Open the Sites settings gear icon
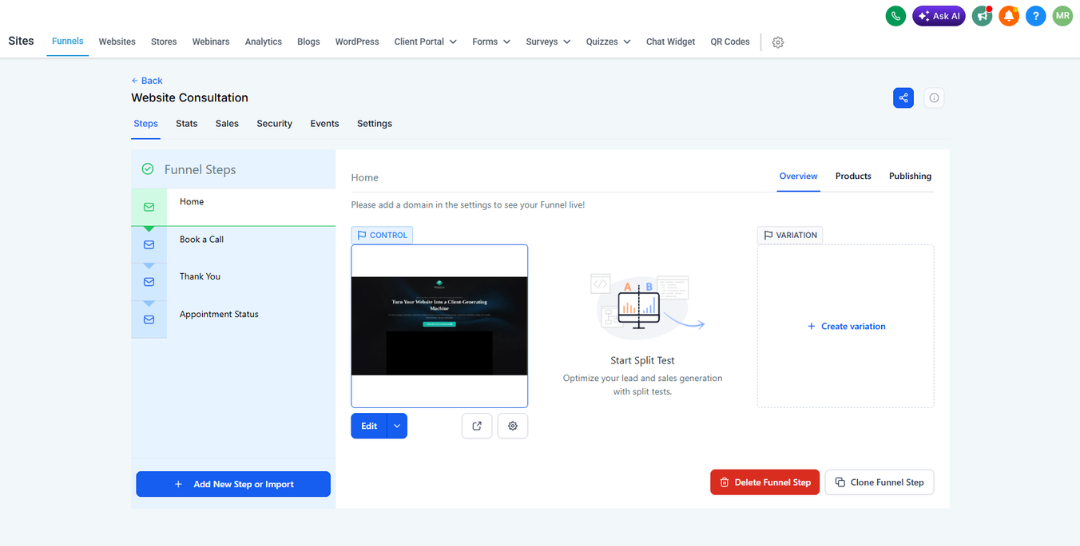The height and width of the screenshot is (546, 1080). (x=778, y=42)
